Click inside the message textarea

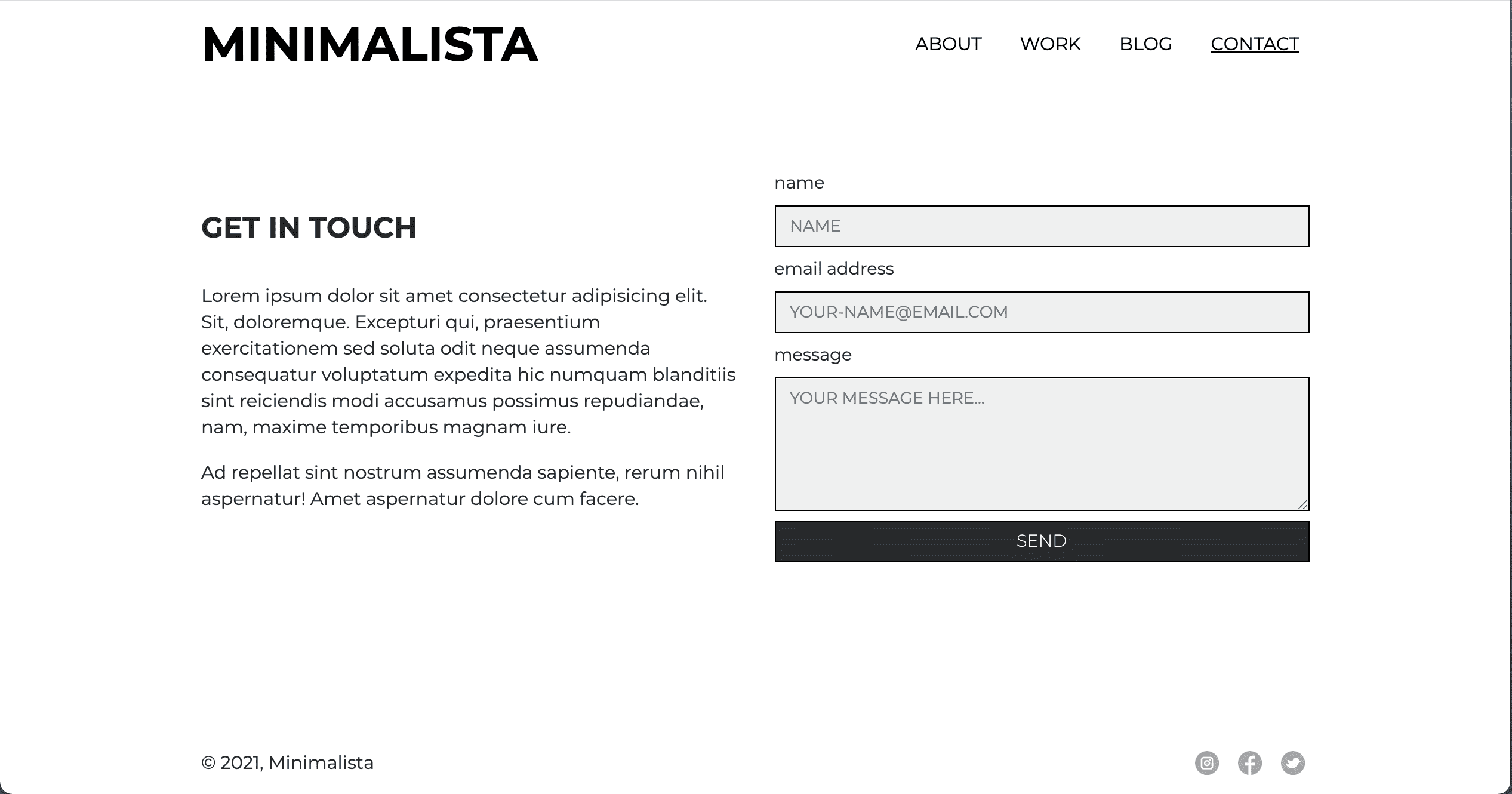point(1042,444)
